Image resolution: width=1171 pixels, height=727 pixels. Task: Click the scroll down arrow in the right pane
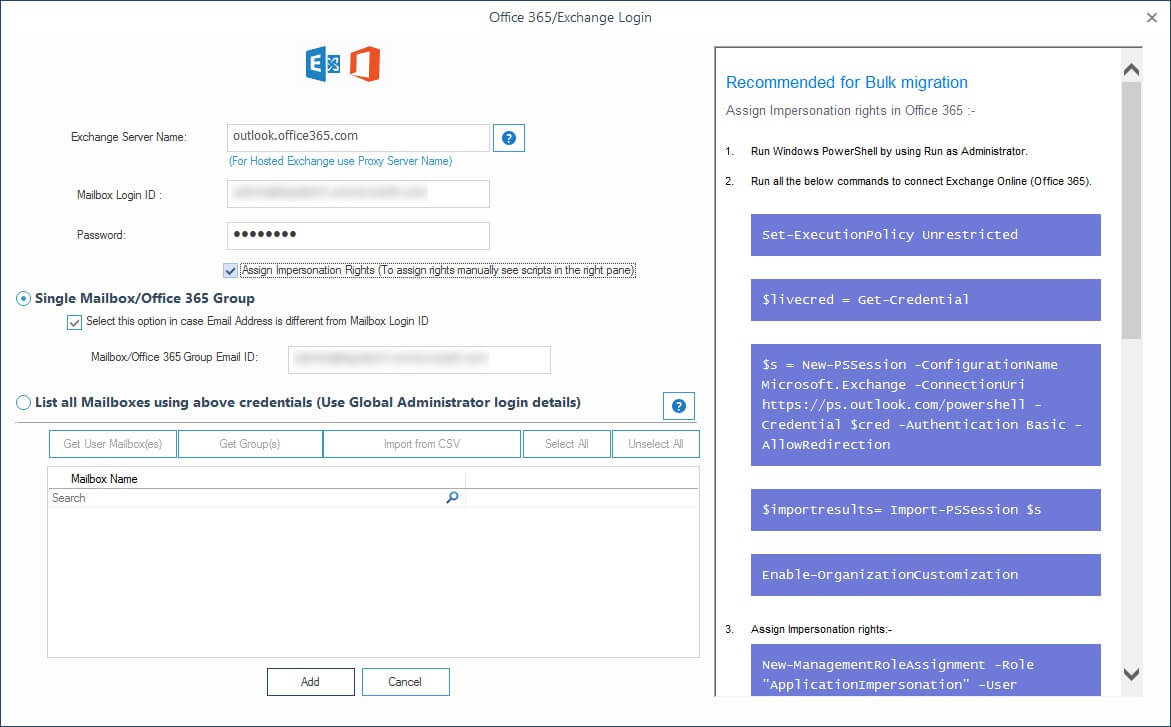click(1131, 674)
